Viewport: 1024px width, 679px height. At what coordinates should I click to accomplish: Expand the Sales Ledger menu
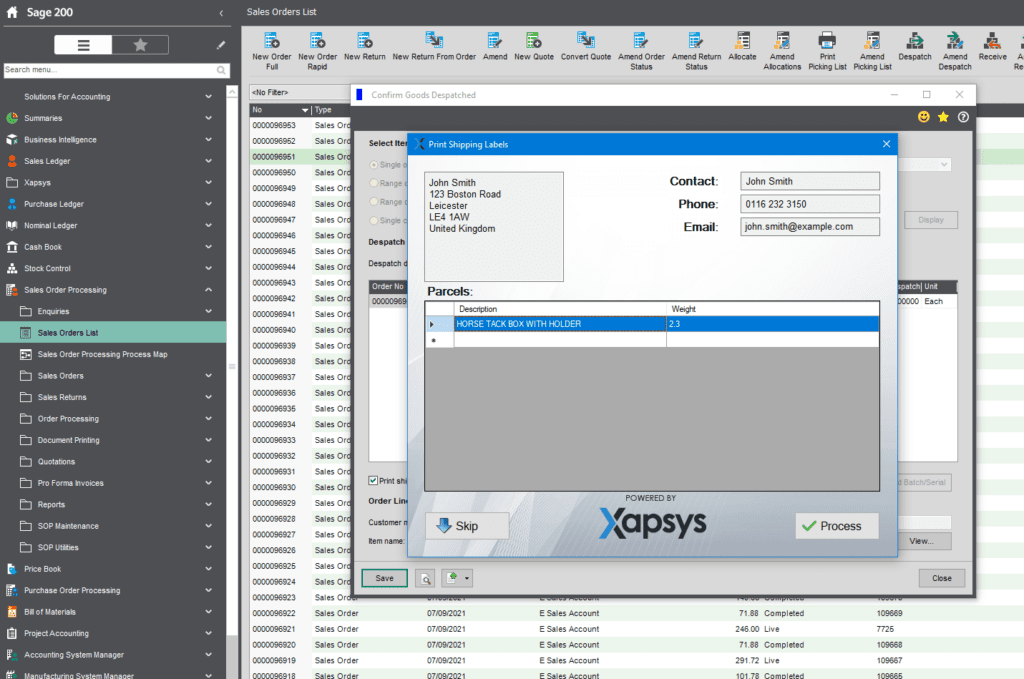[x=208, y=161]
